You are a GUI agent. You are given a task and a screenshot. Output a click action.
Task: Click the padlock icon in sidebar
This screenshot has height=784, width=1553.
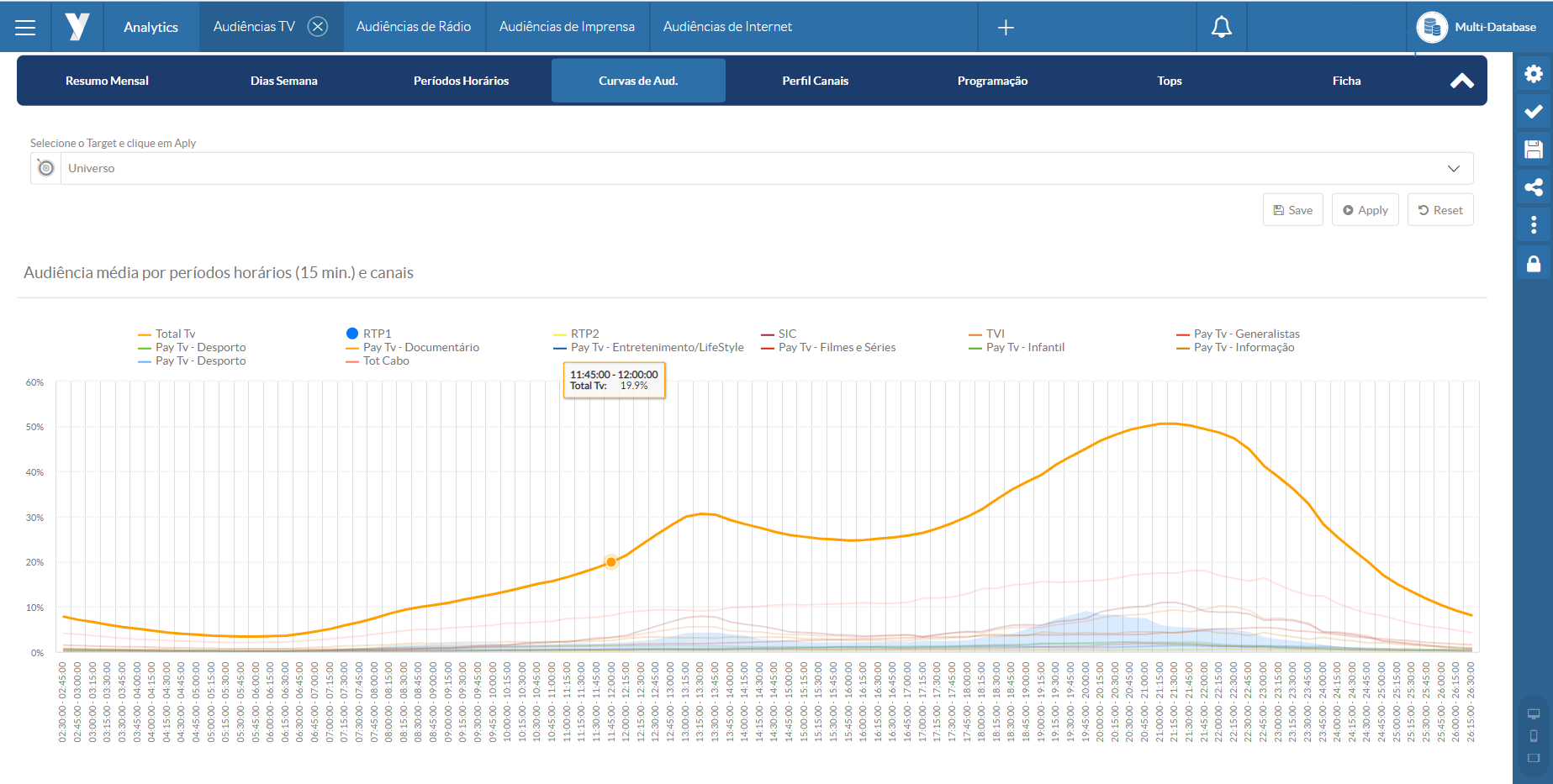click(1533, 264)
